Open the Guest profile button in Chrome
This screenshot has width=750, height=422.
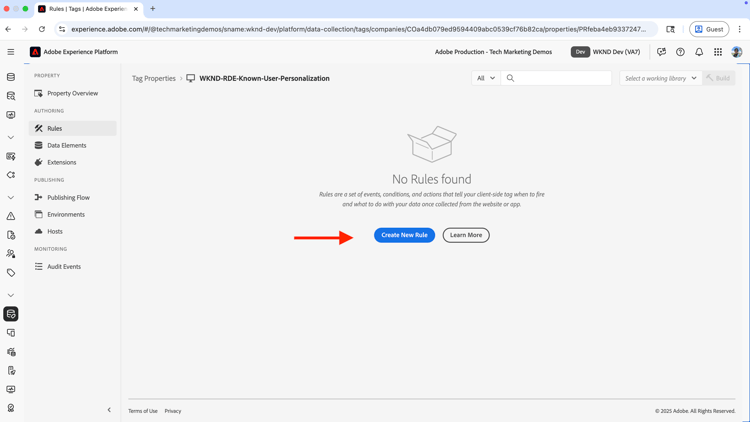709,29
